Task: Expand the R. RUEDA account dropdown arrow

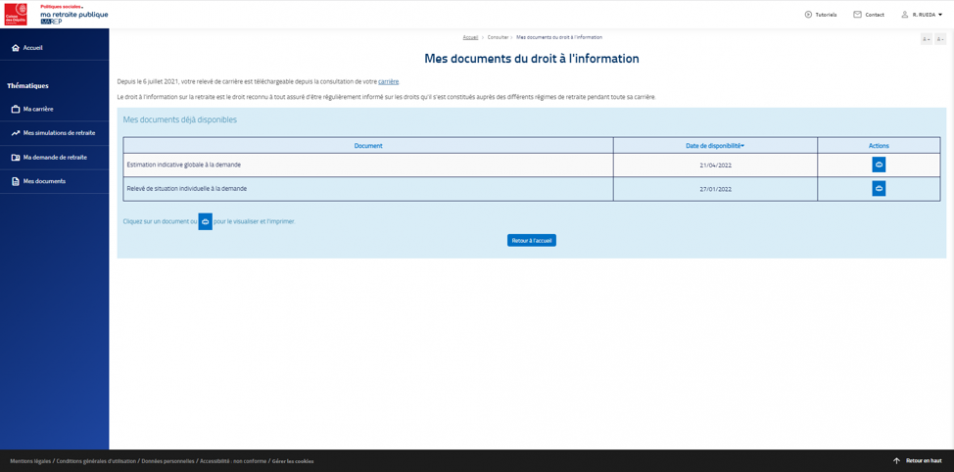Action: [940, 15]
